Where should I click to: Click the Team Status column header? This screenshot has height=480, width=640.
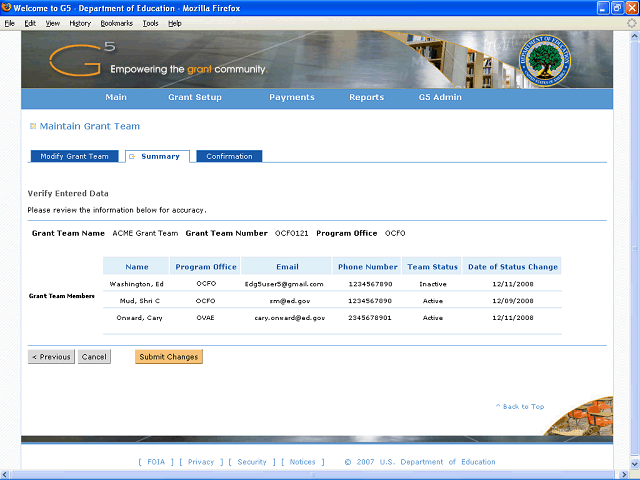tap(432, 267)
